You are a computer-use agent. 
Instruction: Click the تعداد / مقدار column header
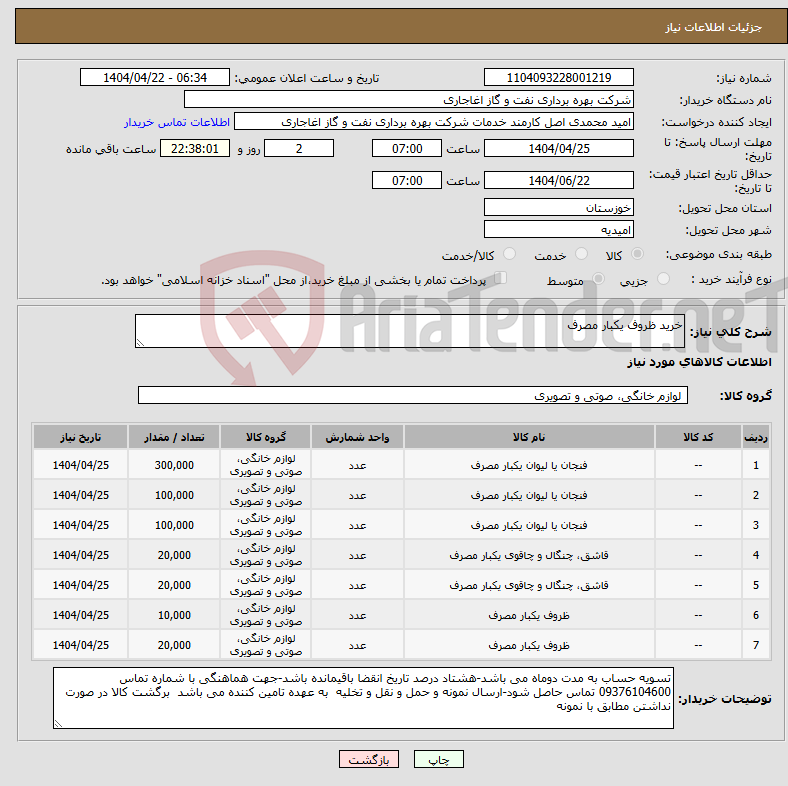pos(174,437)
